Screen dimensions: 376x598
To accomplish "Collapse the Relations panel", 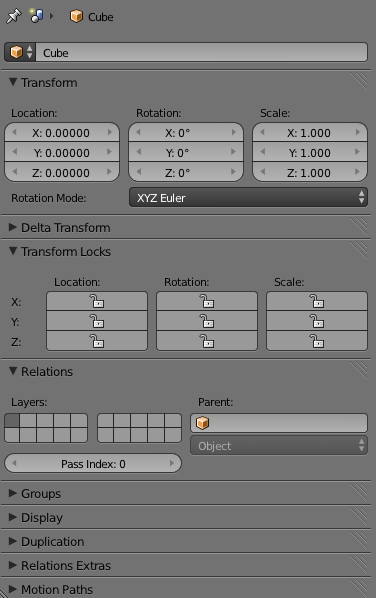I will pyautogui.click(x=13, y=371).
